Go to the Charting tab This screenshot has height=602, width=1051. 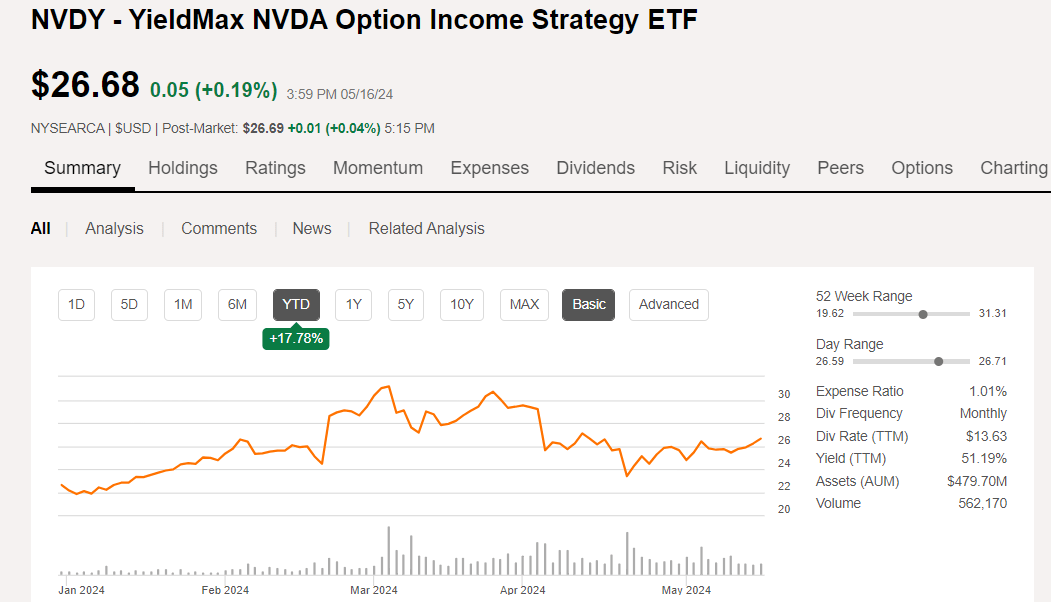(x=1013, y=168)
